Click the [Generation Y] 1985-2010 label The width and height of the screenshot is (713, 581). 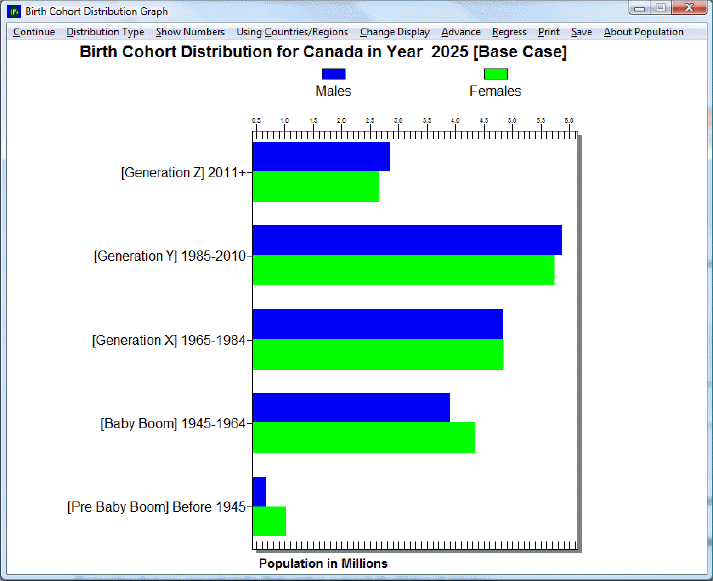click(170, 256)
